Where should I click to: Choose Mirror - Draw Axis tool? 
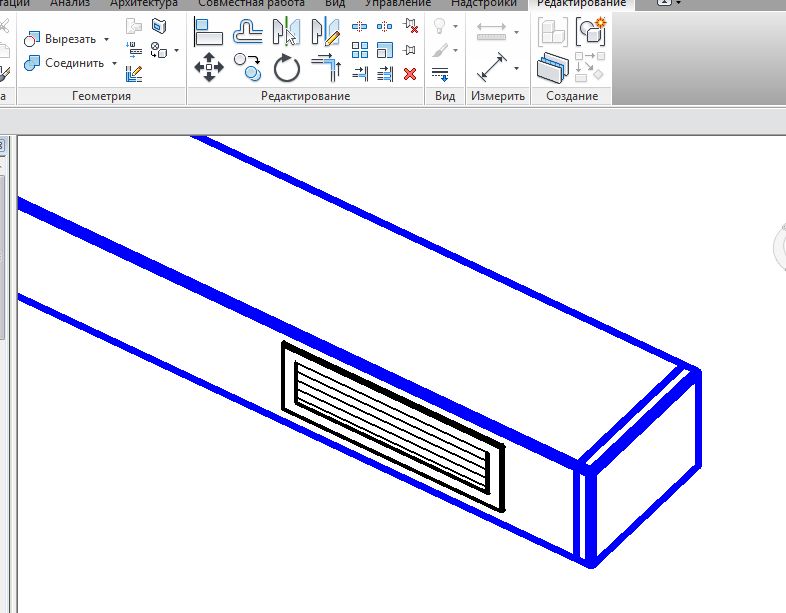coord(325,32)
